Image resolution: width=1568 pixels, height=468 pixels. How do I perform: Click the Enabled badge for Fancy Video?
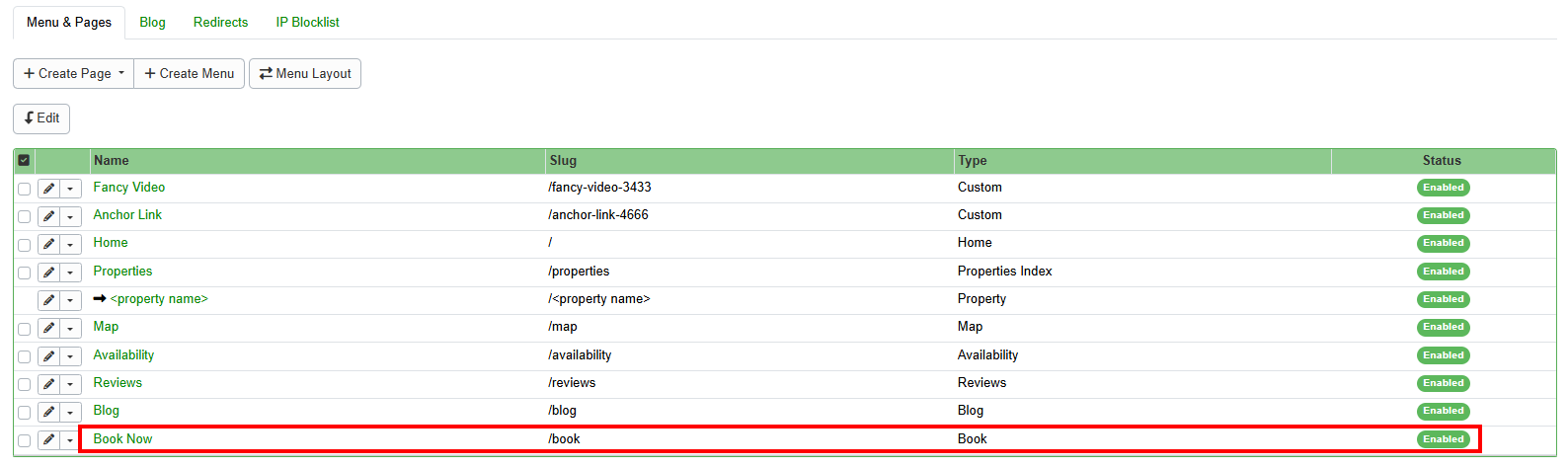1443,188
